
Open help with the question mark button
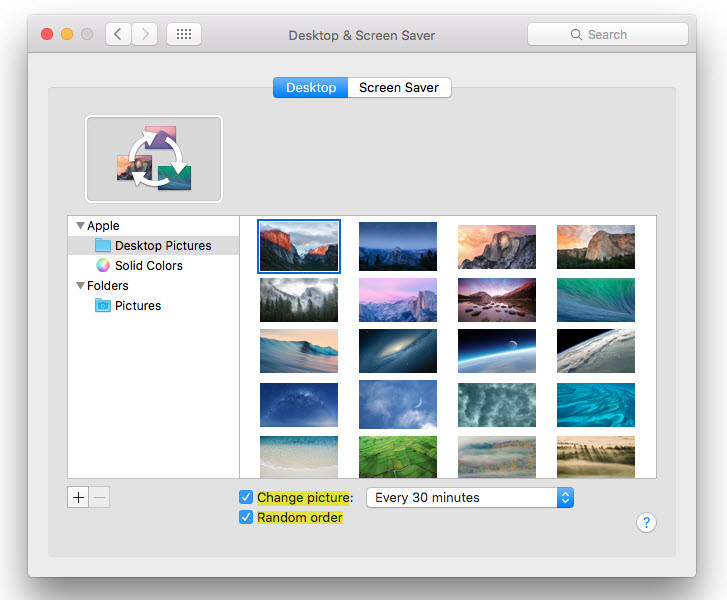pos(646,522)
